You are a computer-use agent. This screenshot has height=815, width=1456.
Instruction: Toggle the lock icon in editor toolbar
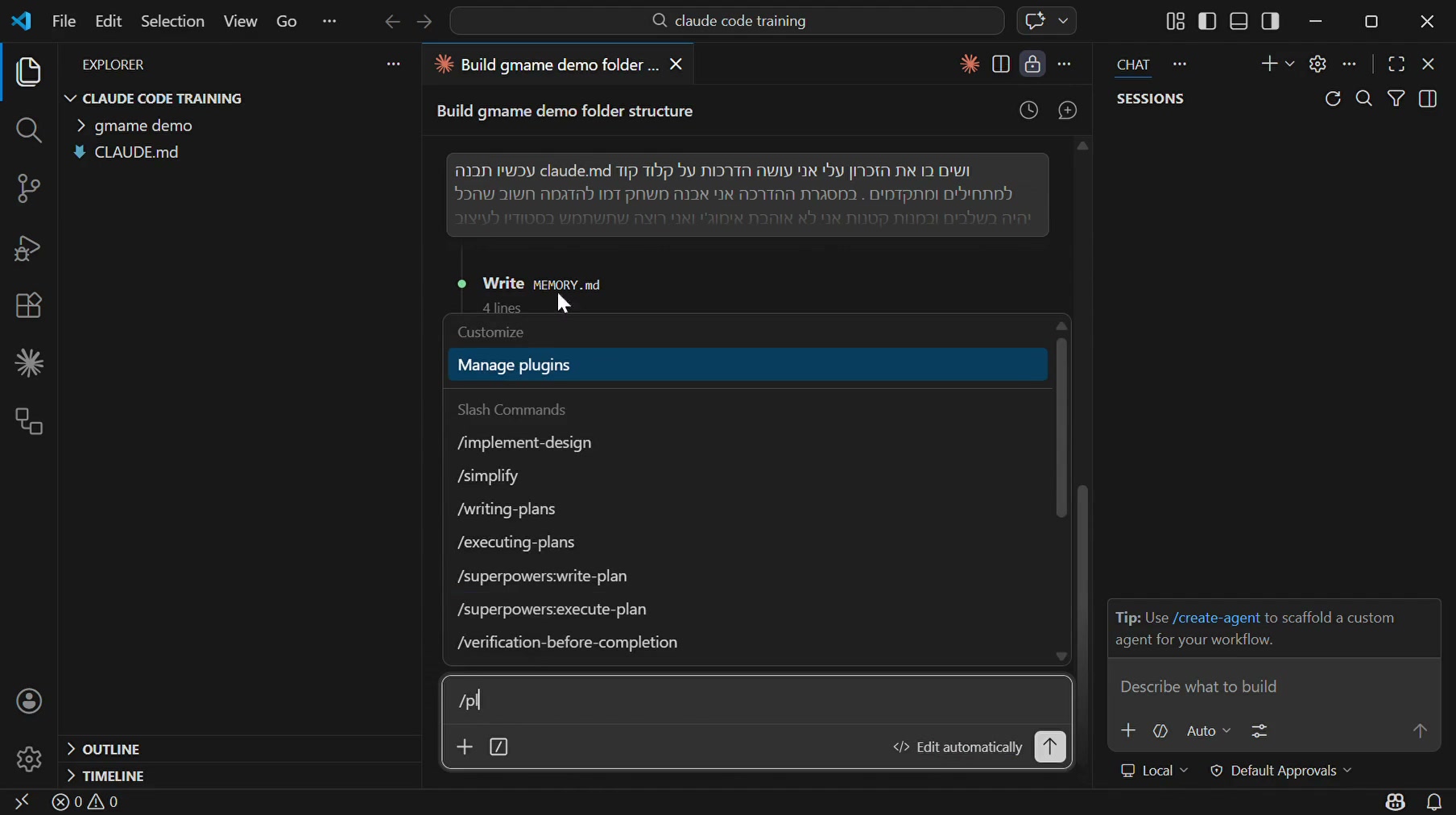point(1032,64)
